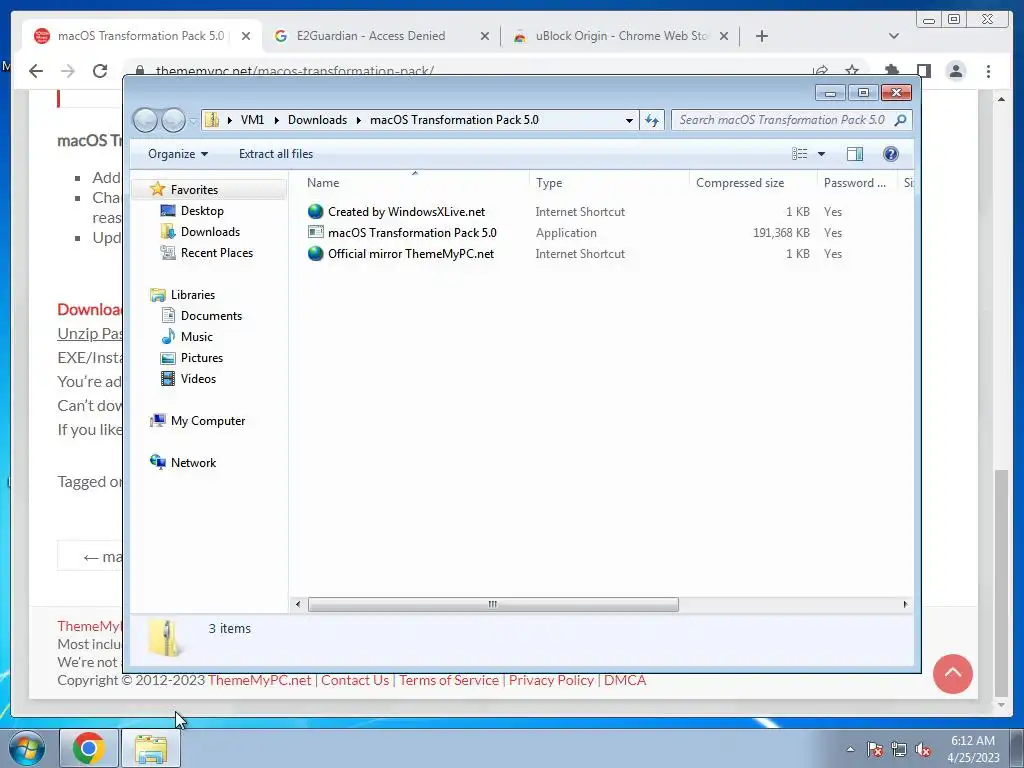Screen dimensions: 1024x768
Task: Open the Windows Start button
Action: [x=27, y=748]
